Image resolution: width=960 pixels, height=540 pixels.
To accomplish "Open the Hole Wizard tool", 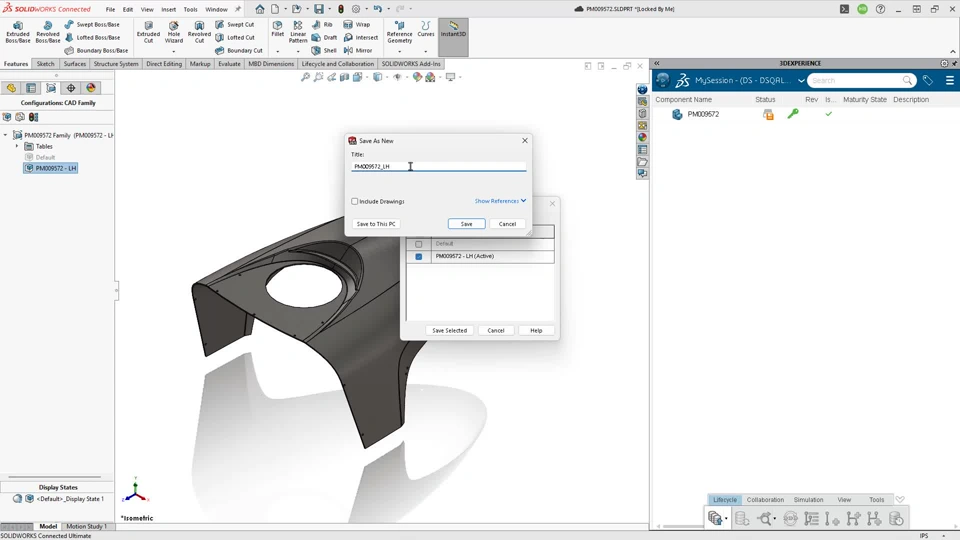I will point(174,32).
